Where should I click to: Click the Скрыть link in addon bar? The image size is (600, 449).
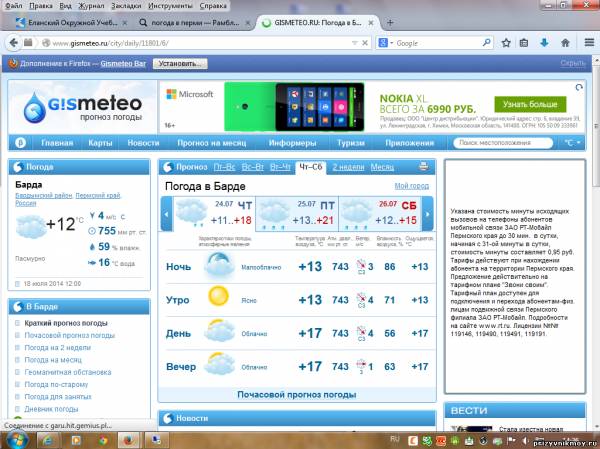click(x=573, y=63)
